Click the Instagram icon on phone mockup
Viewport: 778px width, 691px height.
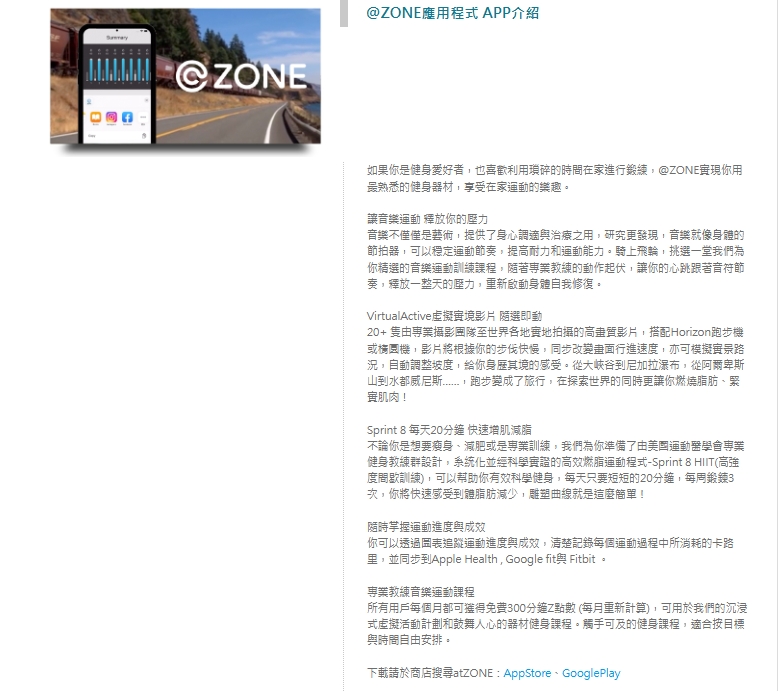(x=111, y=117)
